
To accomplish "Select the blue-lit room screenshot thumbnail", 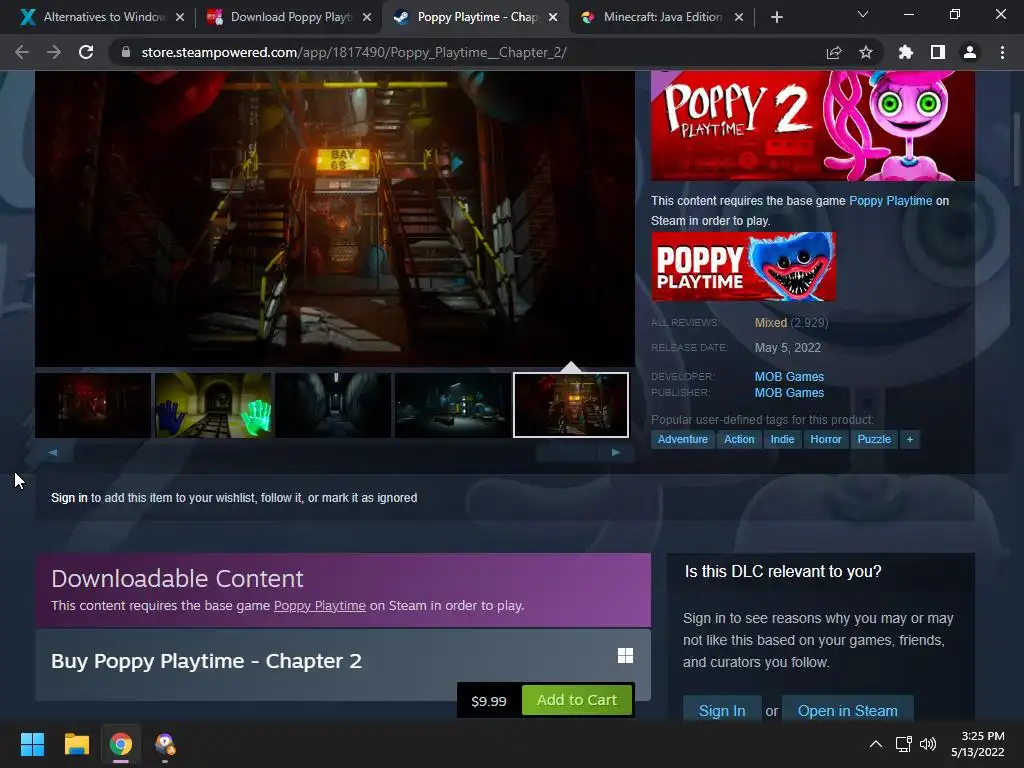I will (453, 405).
